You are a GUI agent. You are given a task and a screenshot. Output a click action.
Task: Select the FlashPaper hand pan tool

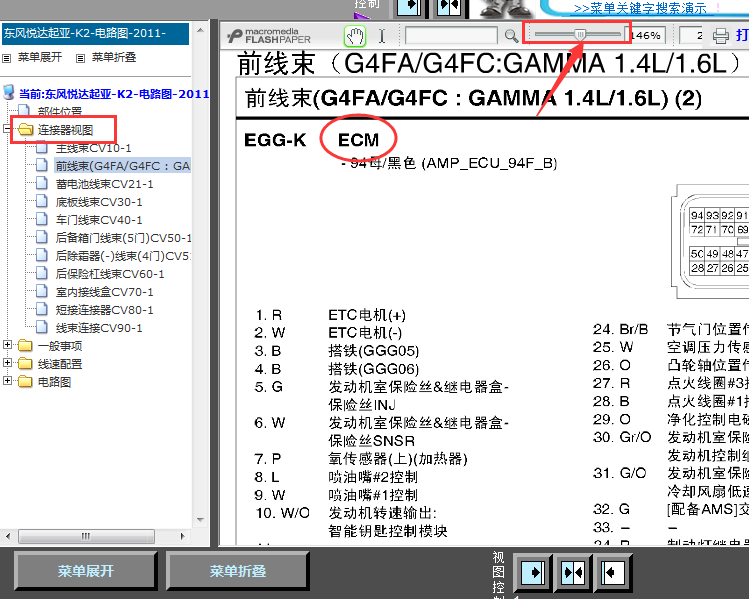[x=355, y=36]
